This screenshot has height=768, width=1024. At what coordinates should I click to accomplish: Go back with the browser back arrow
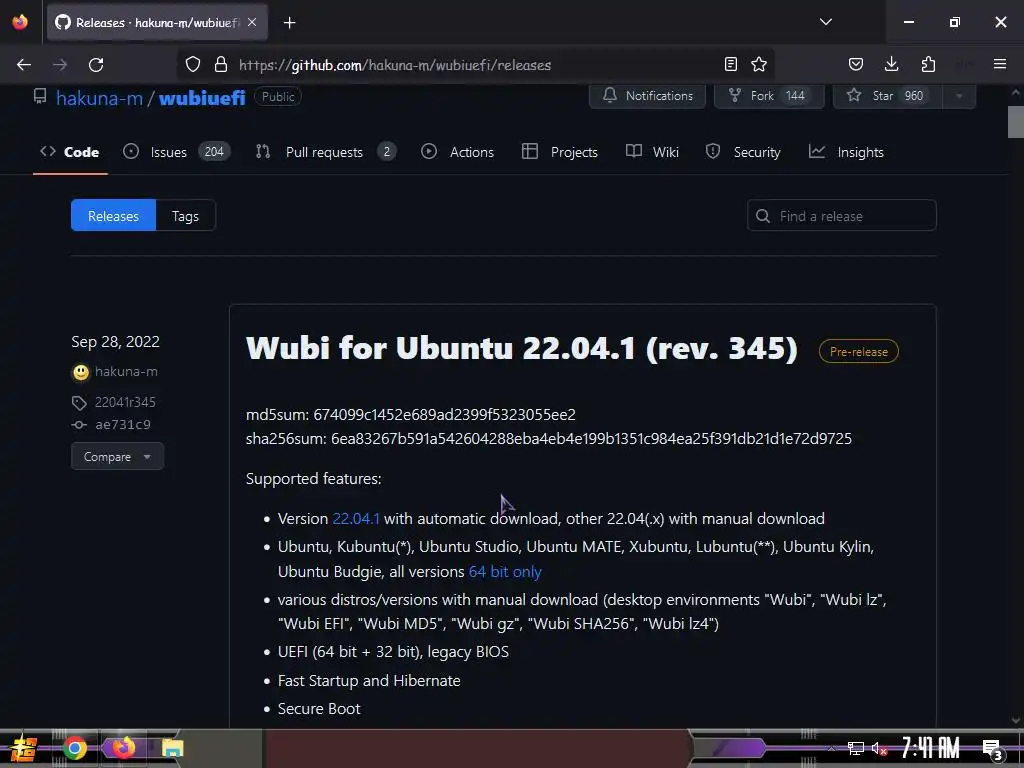pyautogui.click(x=24, y=65)
